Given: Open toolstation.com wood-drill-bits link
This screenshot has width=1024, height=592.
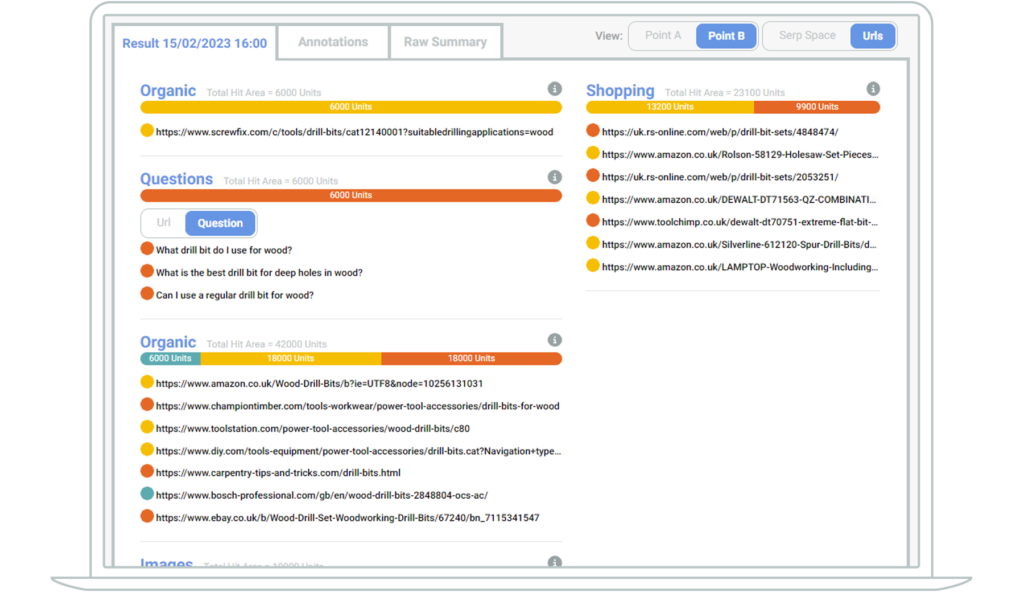Looking at the screenshot, I should coord(313,429).
